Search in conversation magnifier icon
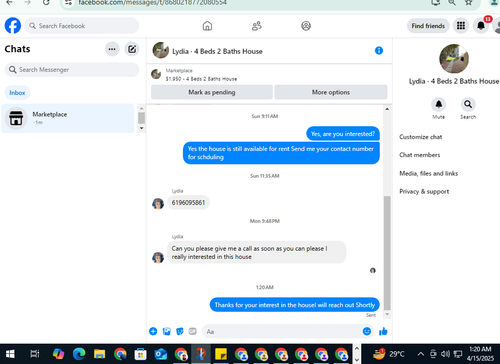Image resolution: width=500 pixels, height=364 pixels. pyautogui.click(x=468, y=104)
